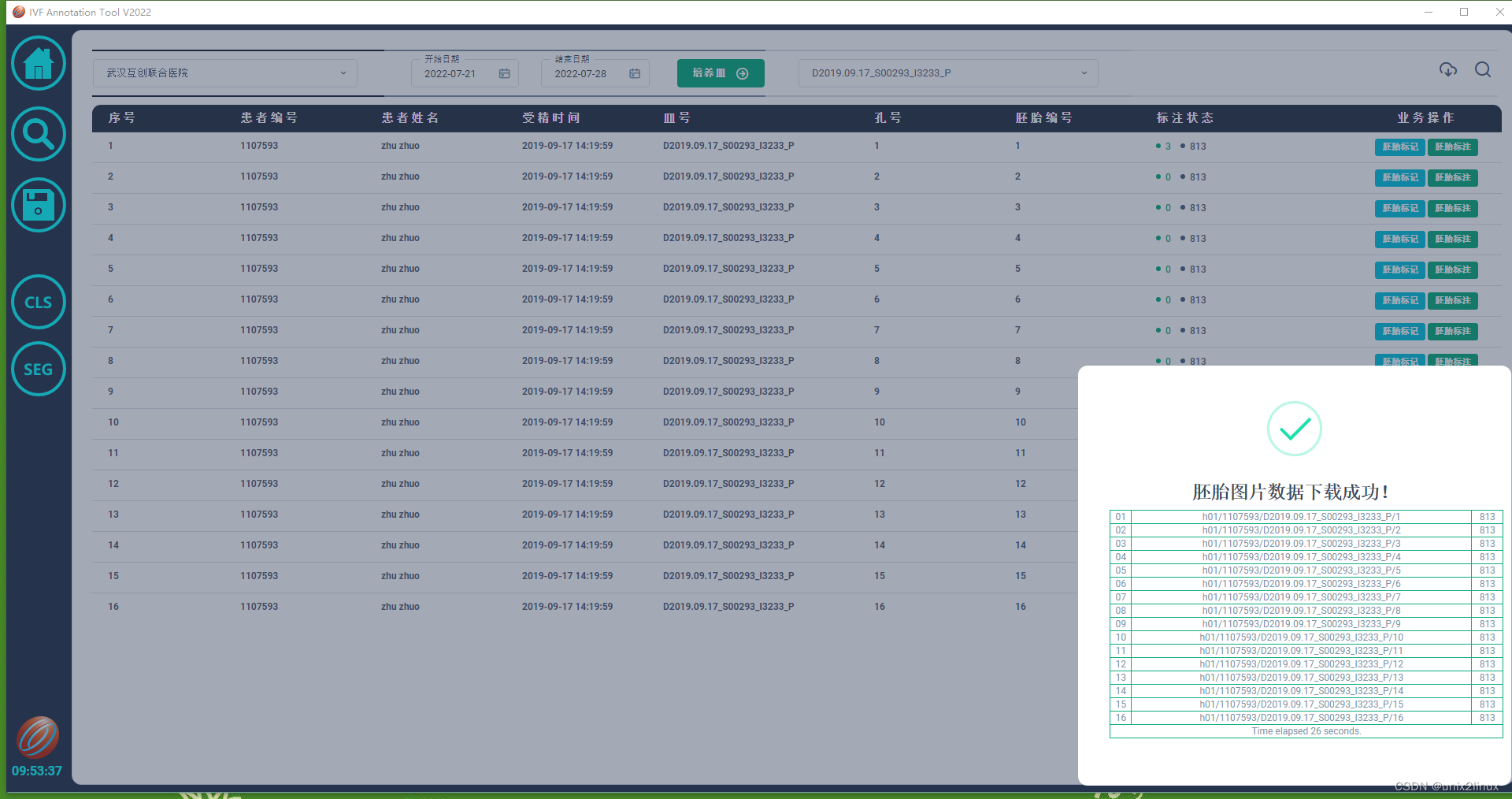Click the start date field 2022-07-21
This screenshot has height=799, width=1512.
coord(465,73)
